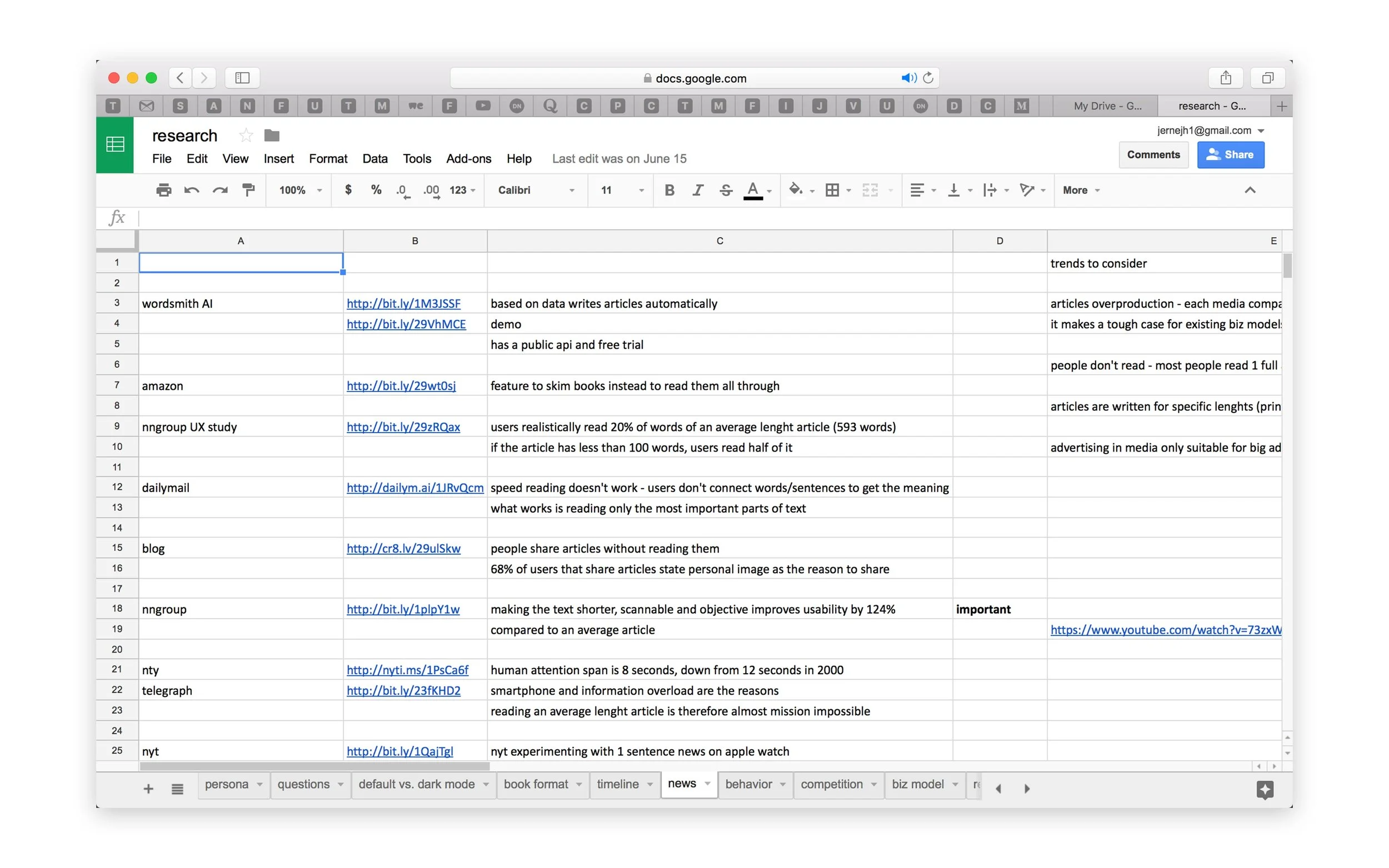Open the youtube.com watch link
Screen dimensions: 1389x868
point(1166,630)
